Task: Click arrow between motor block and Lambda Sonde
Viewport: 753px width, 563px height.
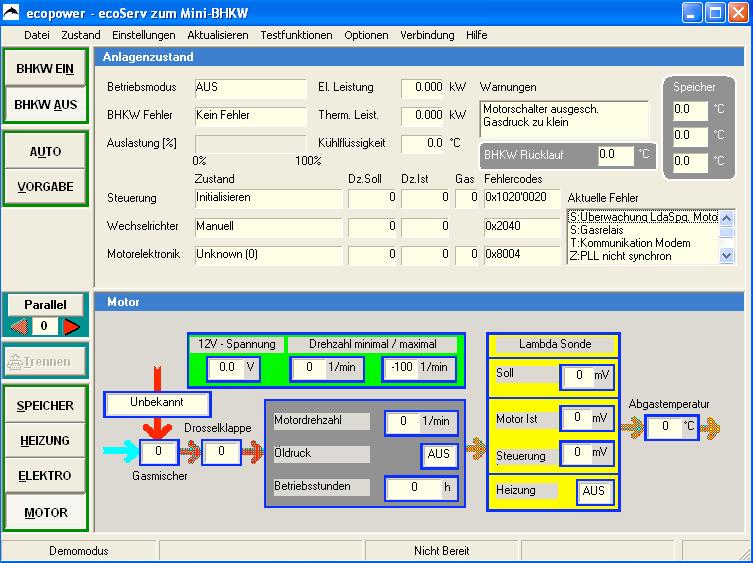Action: click(x=476, y=449)
